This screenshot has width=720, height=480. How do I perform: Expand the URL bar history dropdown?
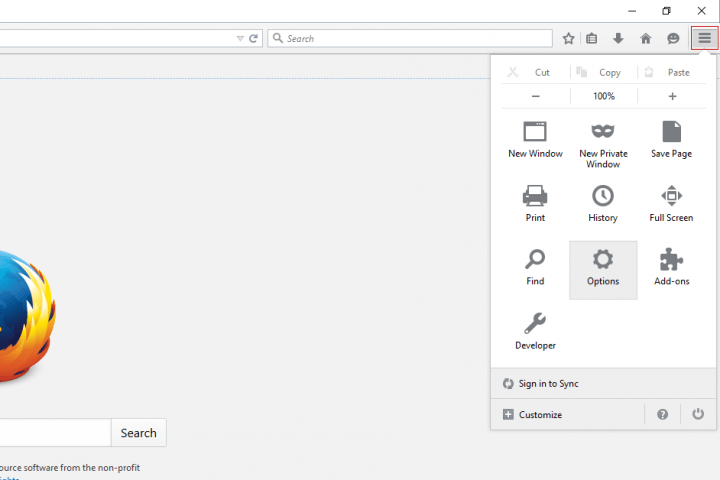[240, 38]
